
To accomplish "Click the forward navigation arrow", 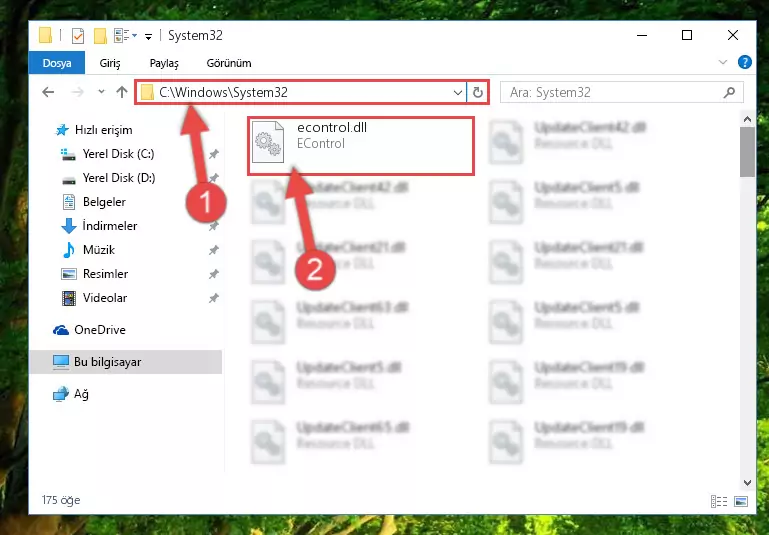I will tap(77, 92).
